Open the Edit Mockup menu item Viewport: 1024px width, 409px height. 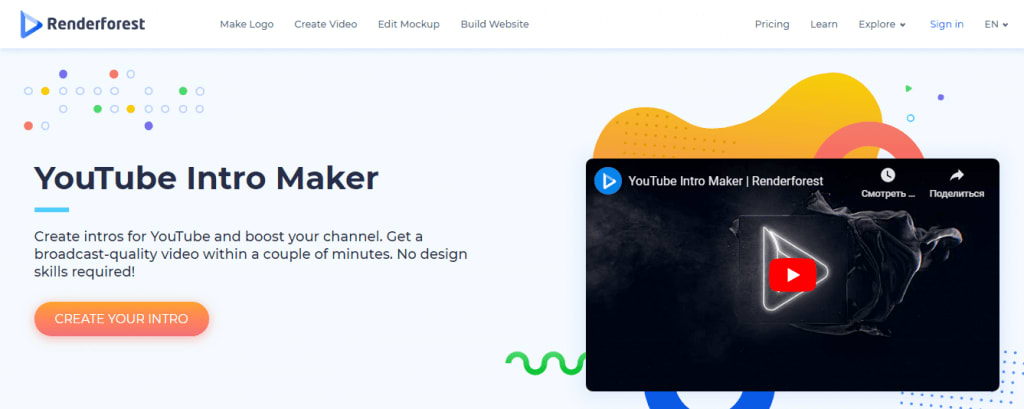pos(409,24)
